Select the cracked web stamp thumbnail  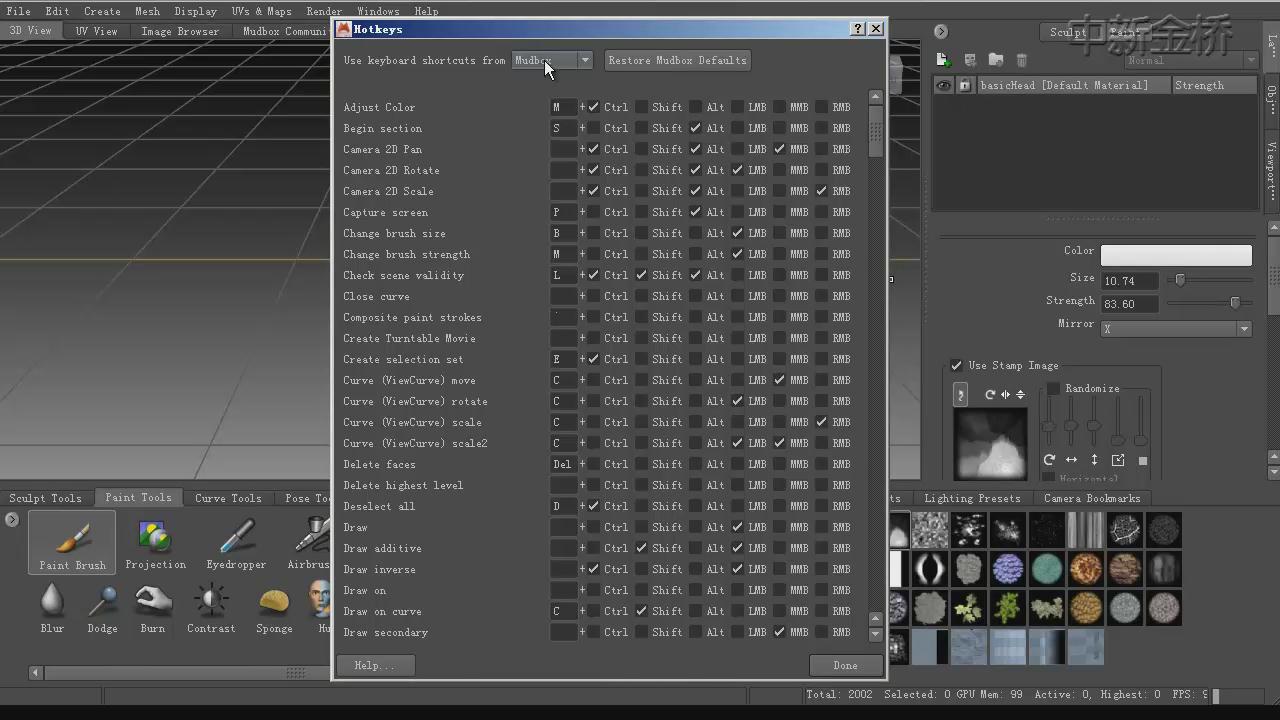click(x=1124, y=530)
